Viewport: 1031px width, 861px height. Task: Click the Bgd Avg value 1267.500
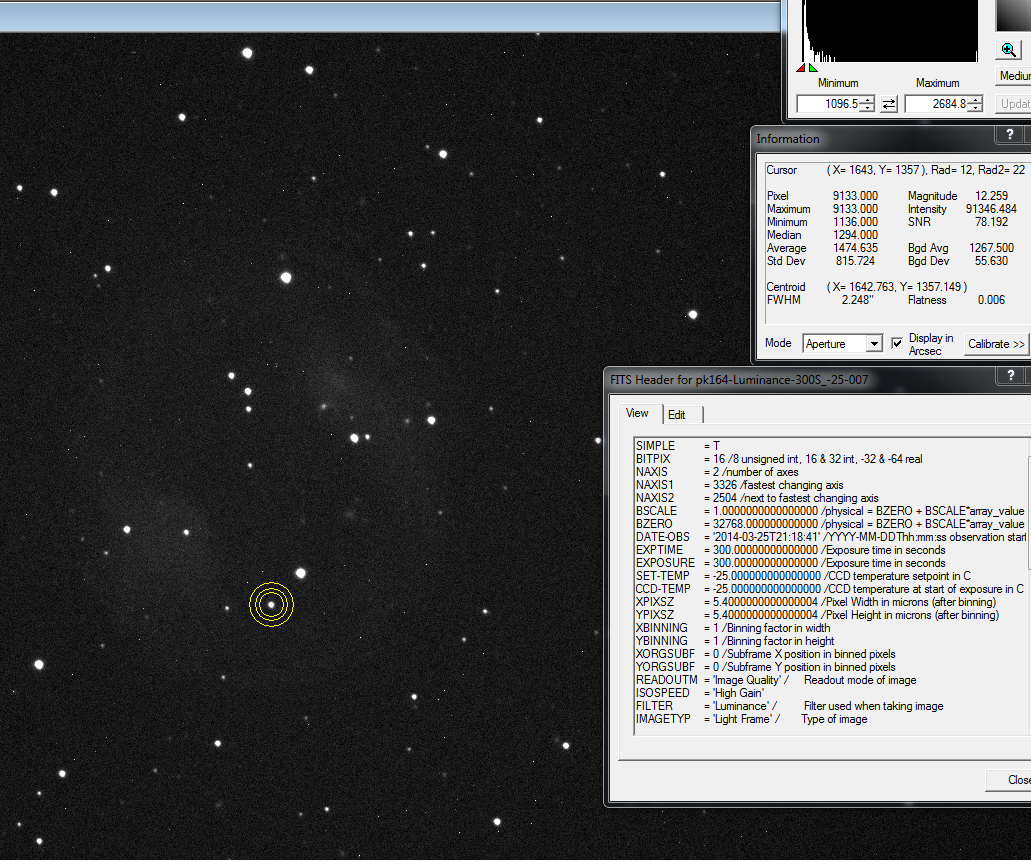tap(992, 248)
